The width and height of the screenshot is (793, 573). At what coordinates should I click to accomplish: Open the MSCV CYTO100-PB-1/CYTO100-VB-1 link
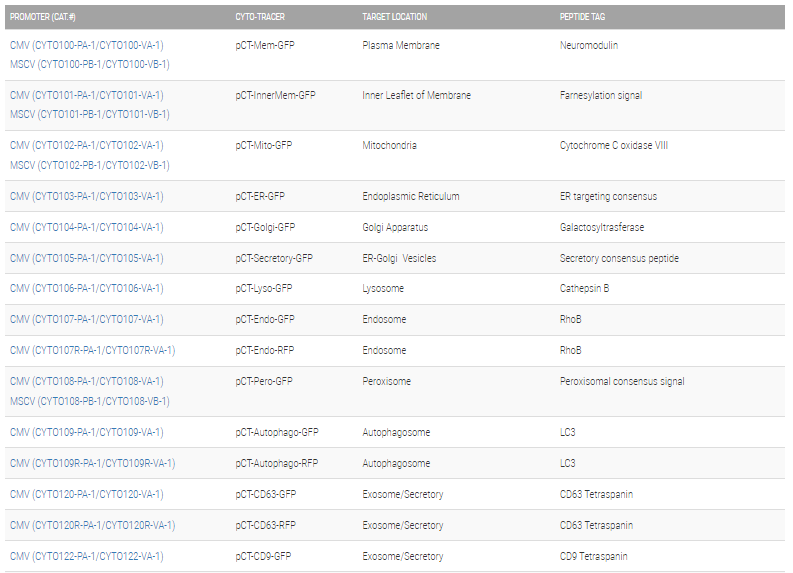pos(89,64)
